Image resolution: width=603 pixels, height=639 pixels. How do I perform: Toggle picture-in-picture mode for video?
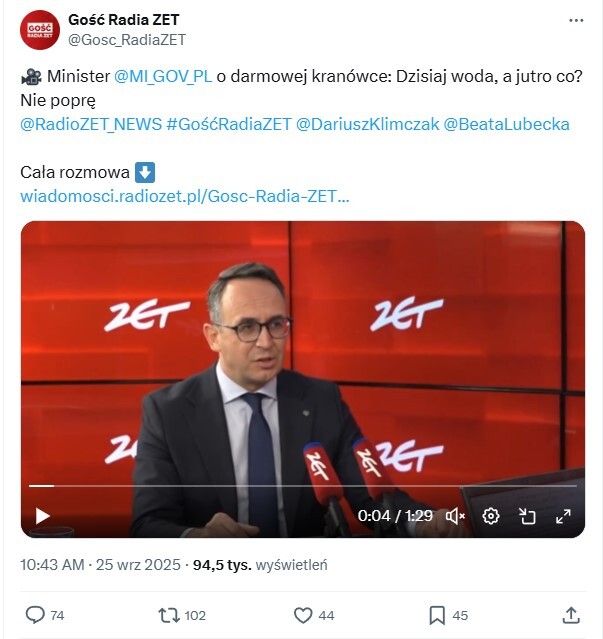[527, 516]
